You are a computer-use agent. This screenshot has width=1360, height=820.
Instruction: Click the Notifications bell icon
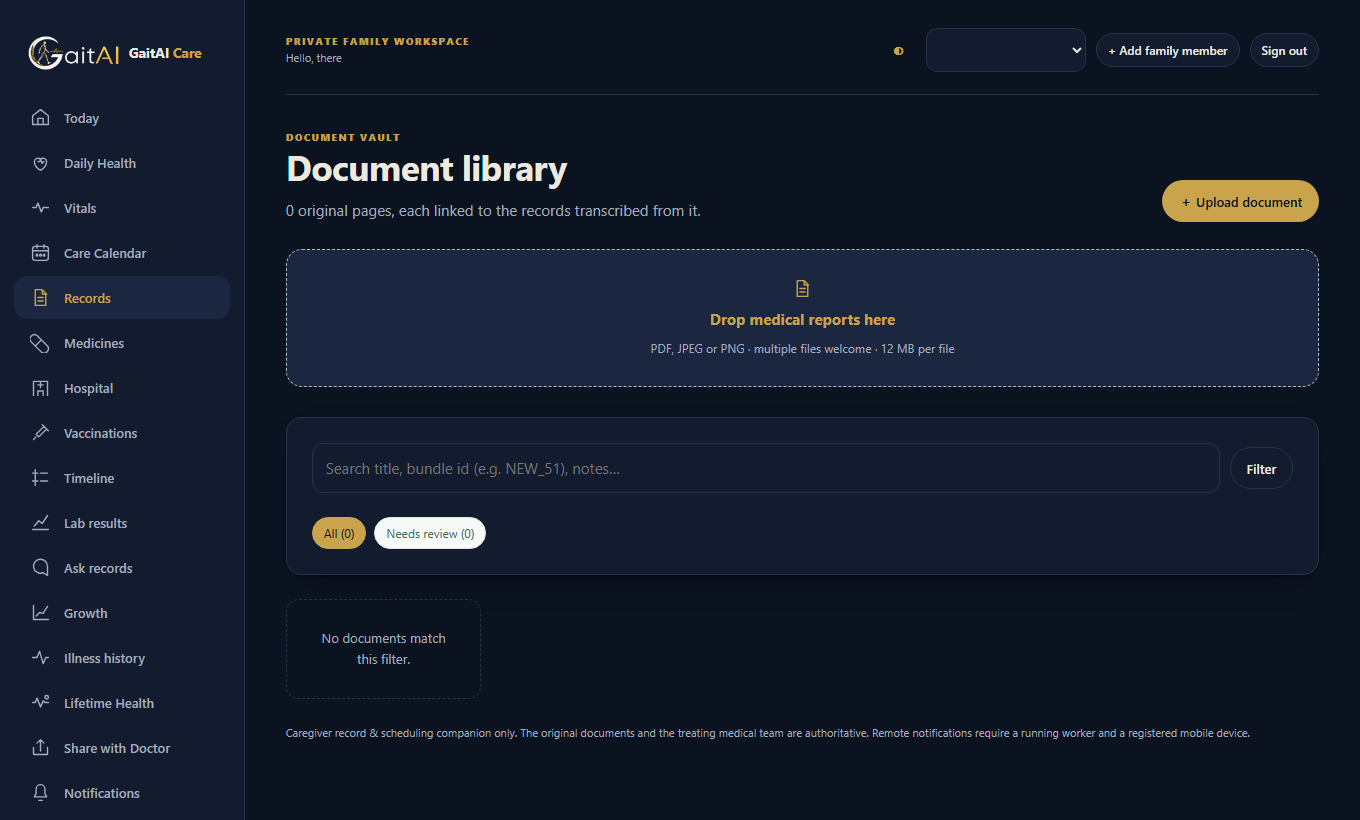click(x=40, y=793)
